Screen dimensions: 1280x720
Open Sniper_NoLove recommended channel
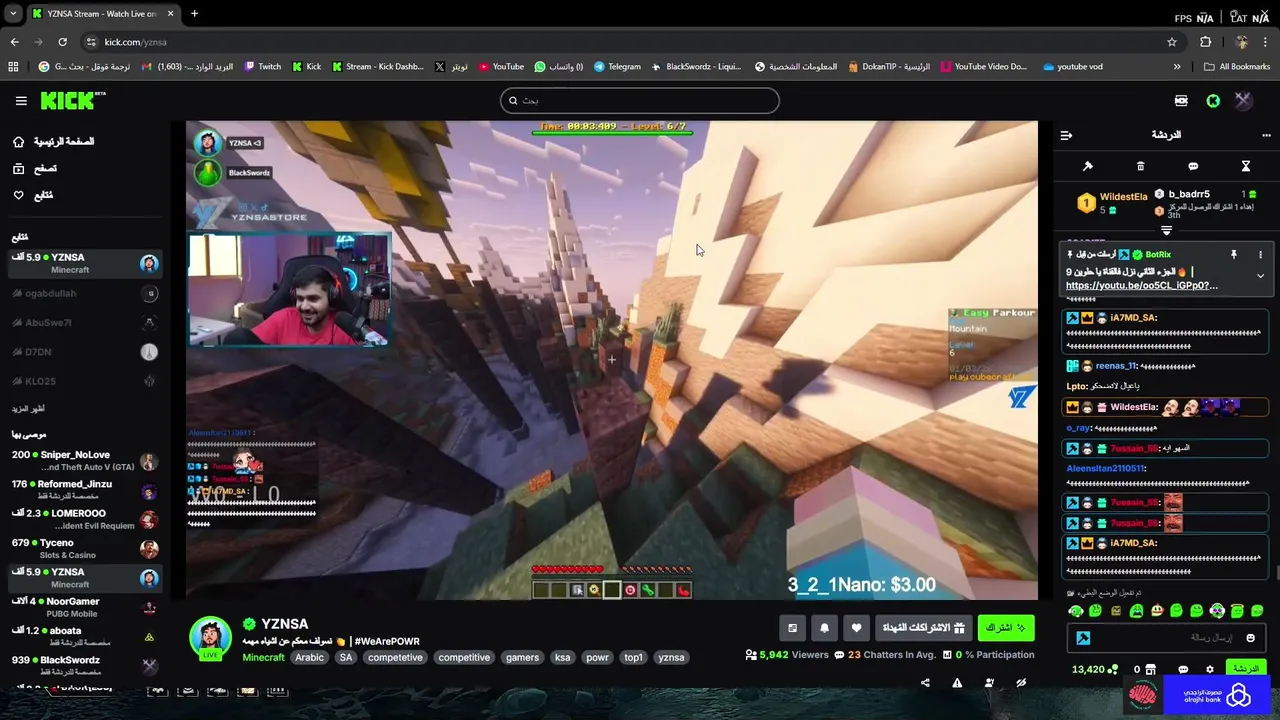click(x=85, y=461)
